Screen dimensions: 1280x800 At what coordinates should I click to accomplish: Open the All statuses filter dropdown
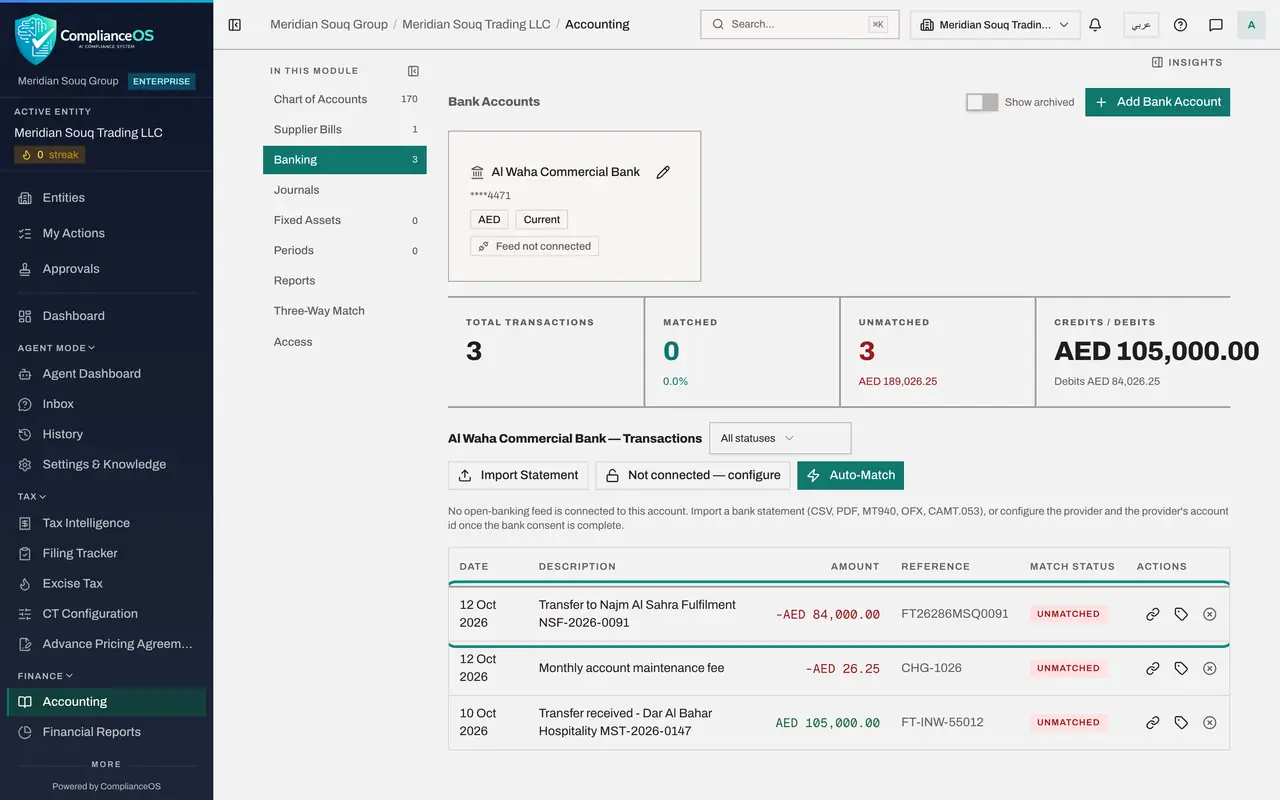click(780, 438)
